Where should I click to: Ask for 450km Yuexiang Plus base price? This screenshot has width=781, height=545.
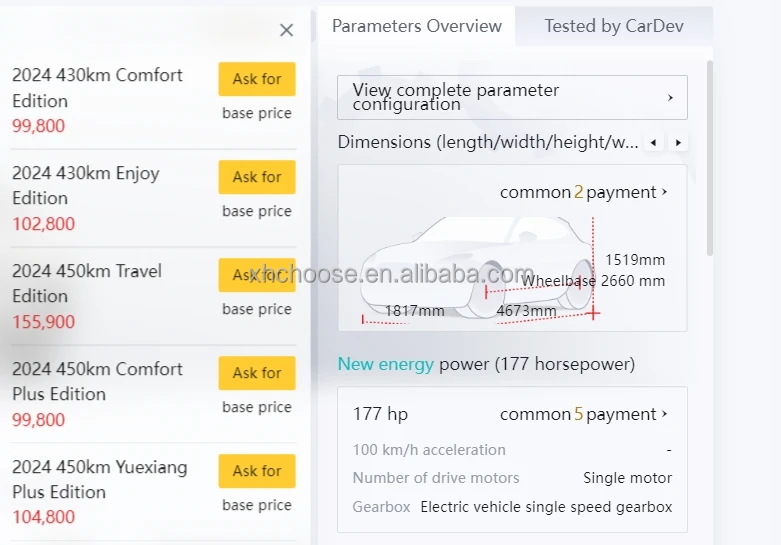pos(257,471)
